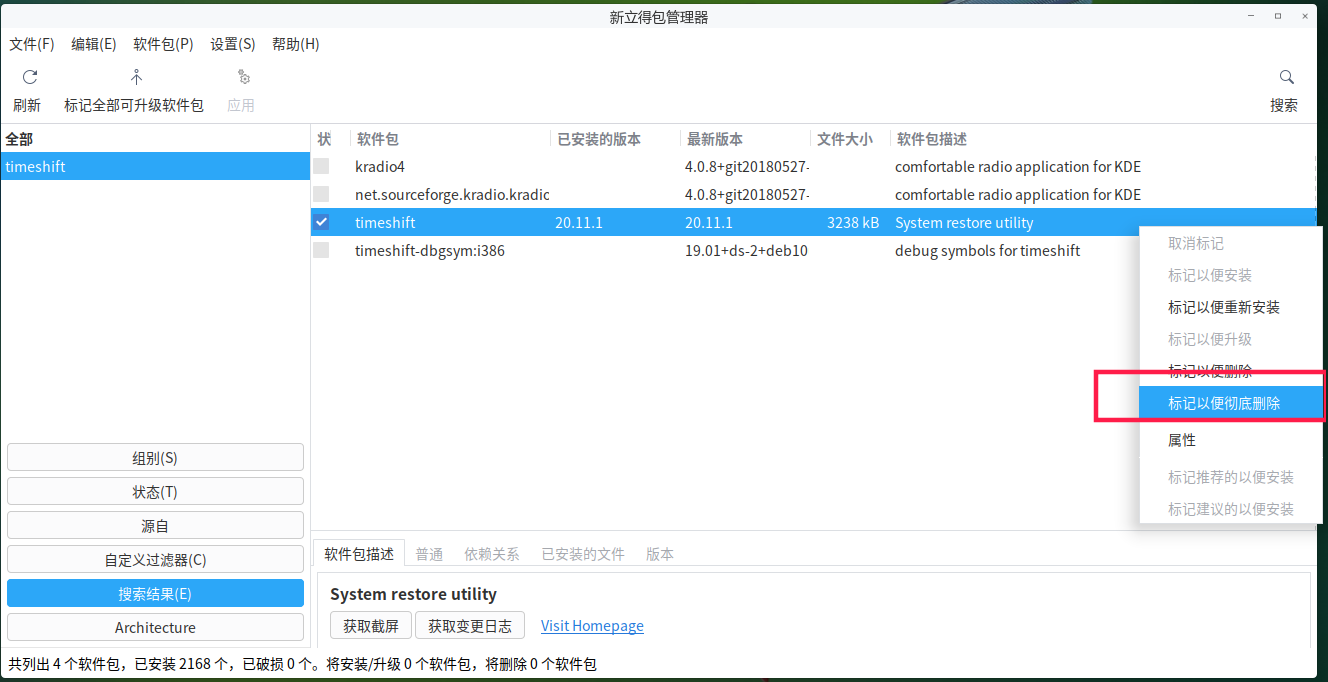Toggle status checkbox for kradio4 row
This screenshot has width=1328, height=682.
point(321,166)
